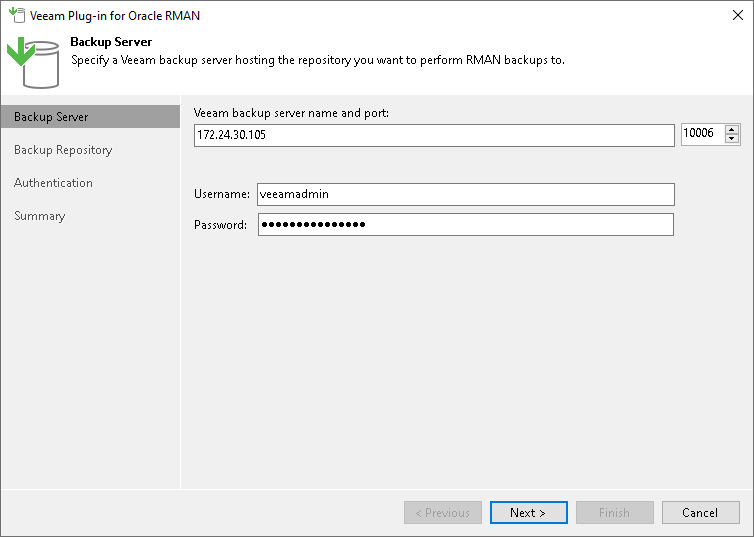
Task: Click the Username field containing veeamadmin
Action: pos(465,194)
